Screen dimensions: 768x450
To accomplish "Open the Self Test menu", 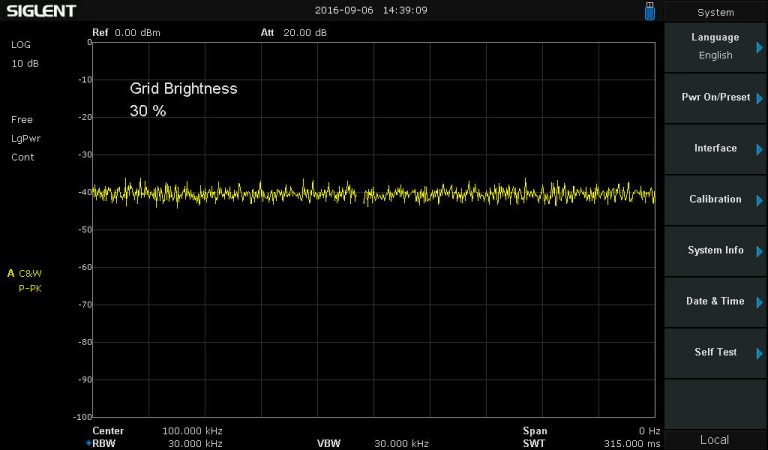I will (x=714, y=352).
